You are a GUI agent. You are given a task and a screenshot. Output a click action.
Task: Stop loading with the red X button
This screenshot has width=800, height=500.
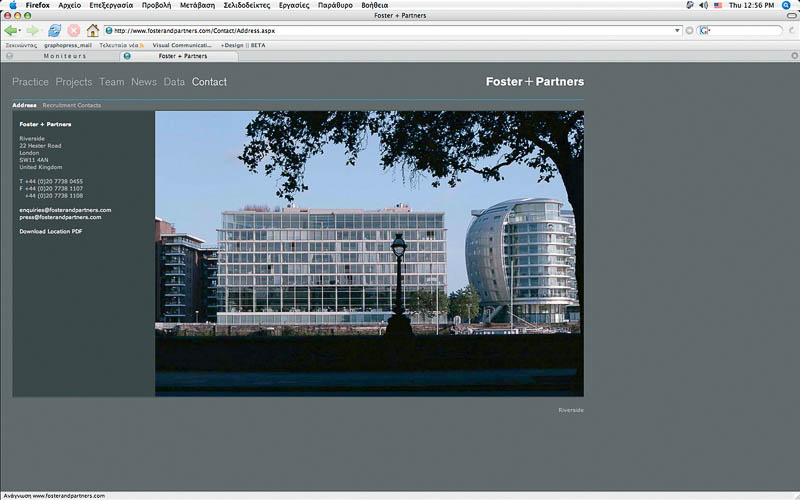tap(74, 31)
